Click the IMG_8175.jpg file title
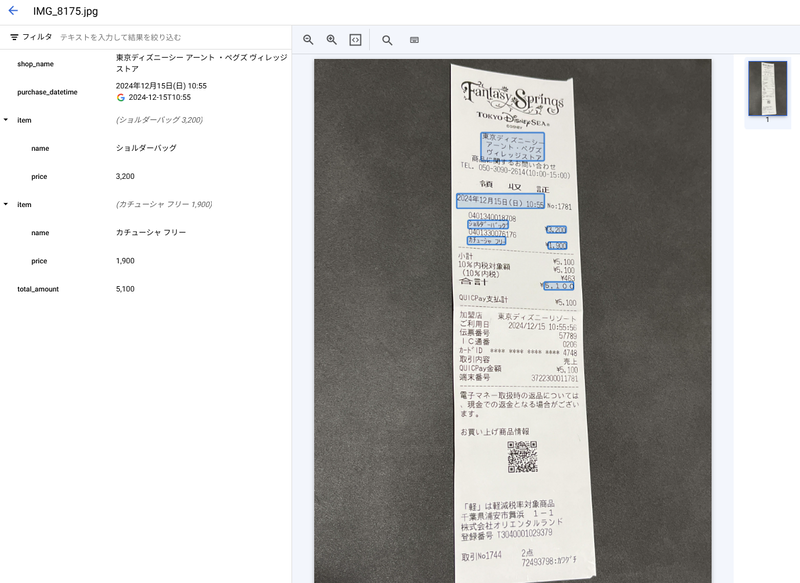The height and width of the screenshot is (583, 800). 65,11
